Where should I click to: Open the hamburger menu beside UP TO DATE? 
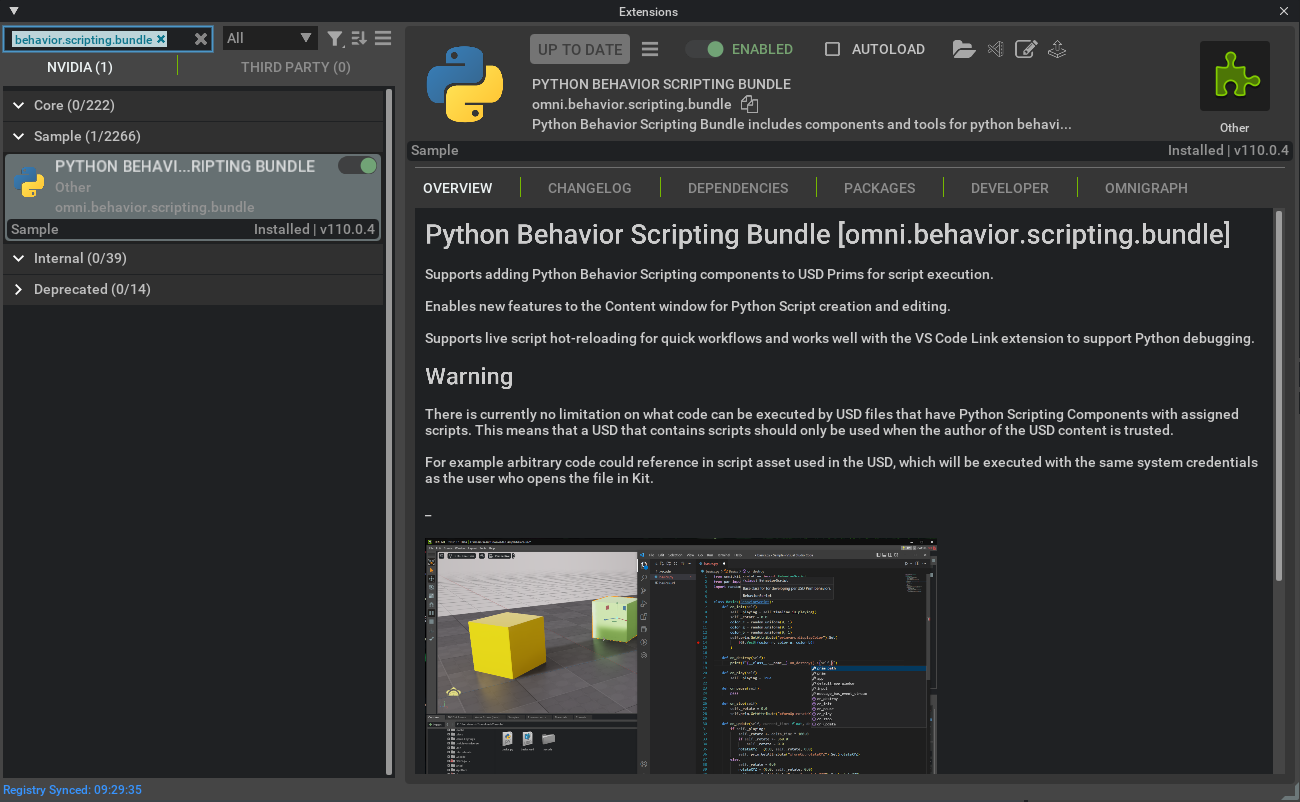[x=648, y=48]
